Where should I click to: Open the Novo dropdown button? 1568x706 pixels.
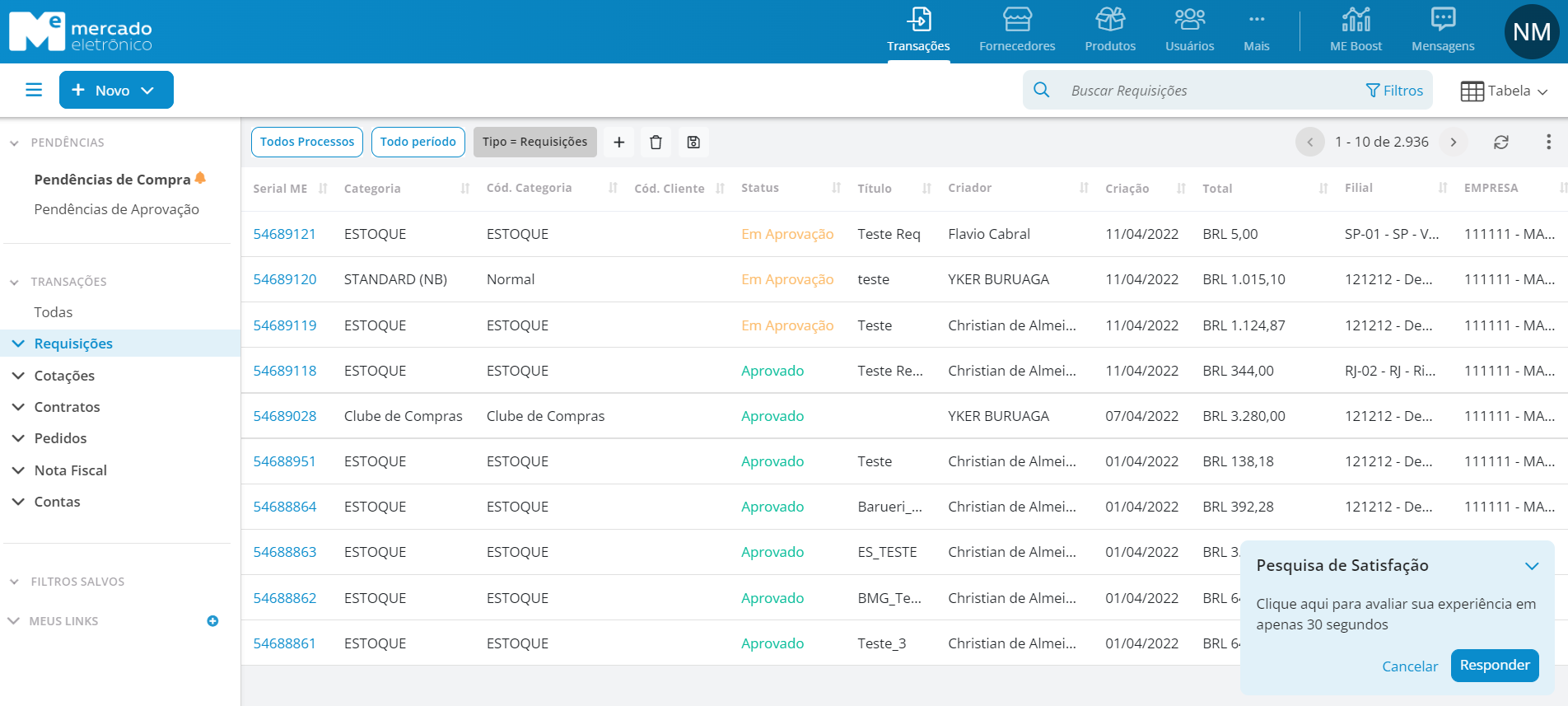click(116, 90)
